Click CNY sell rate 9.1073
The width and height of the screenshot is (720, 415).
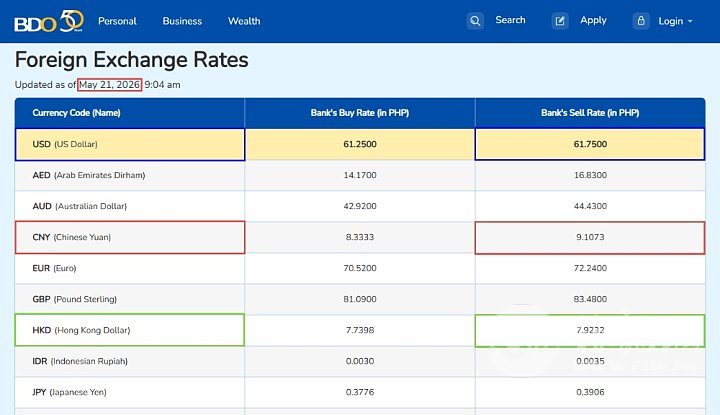tap(590, 237)
